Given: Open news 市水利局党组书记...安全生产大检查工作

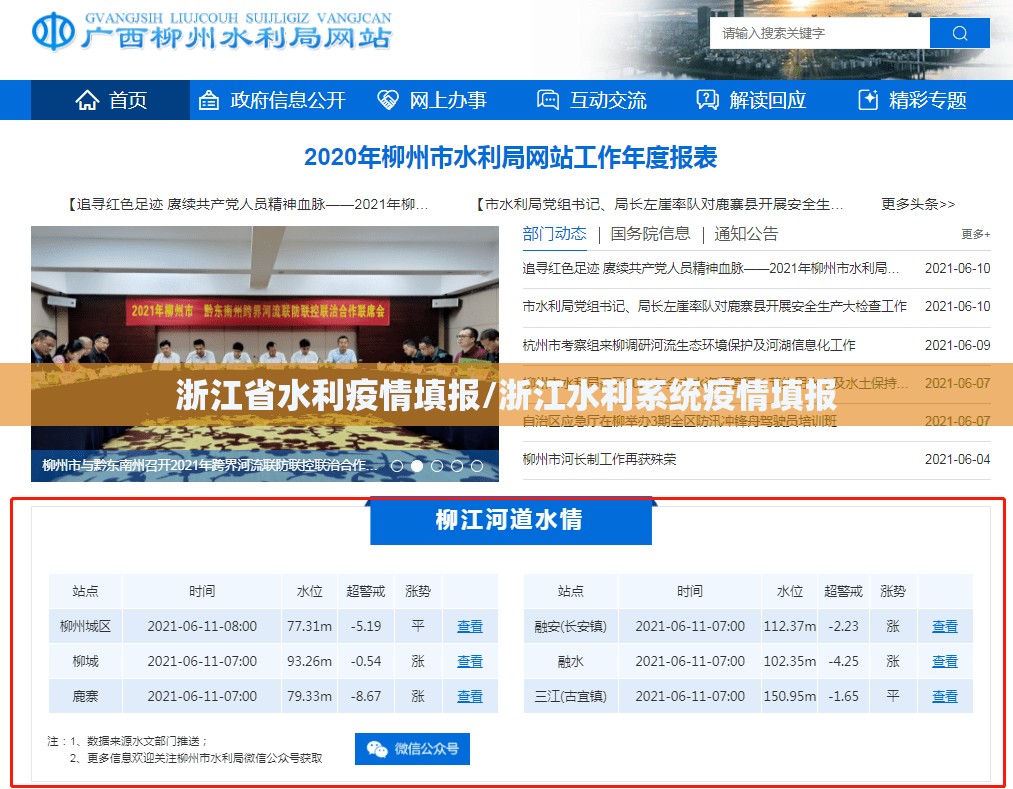Looking at the screenshot, I should (715, 306).
